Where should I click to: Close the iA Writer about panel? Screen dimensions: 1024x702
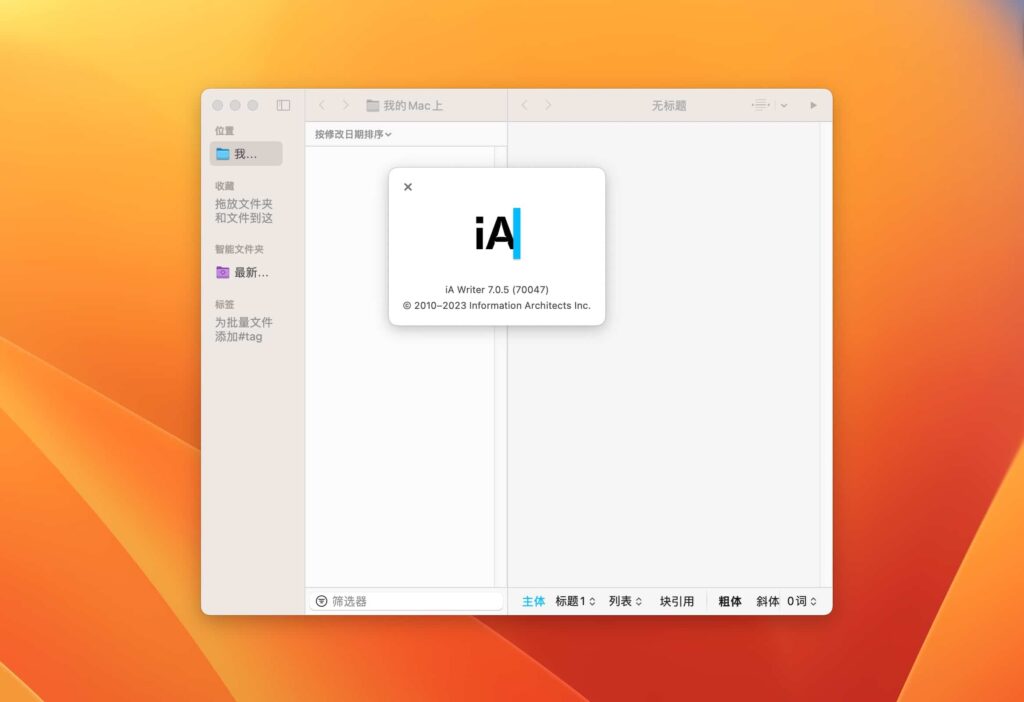(408, 187)
